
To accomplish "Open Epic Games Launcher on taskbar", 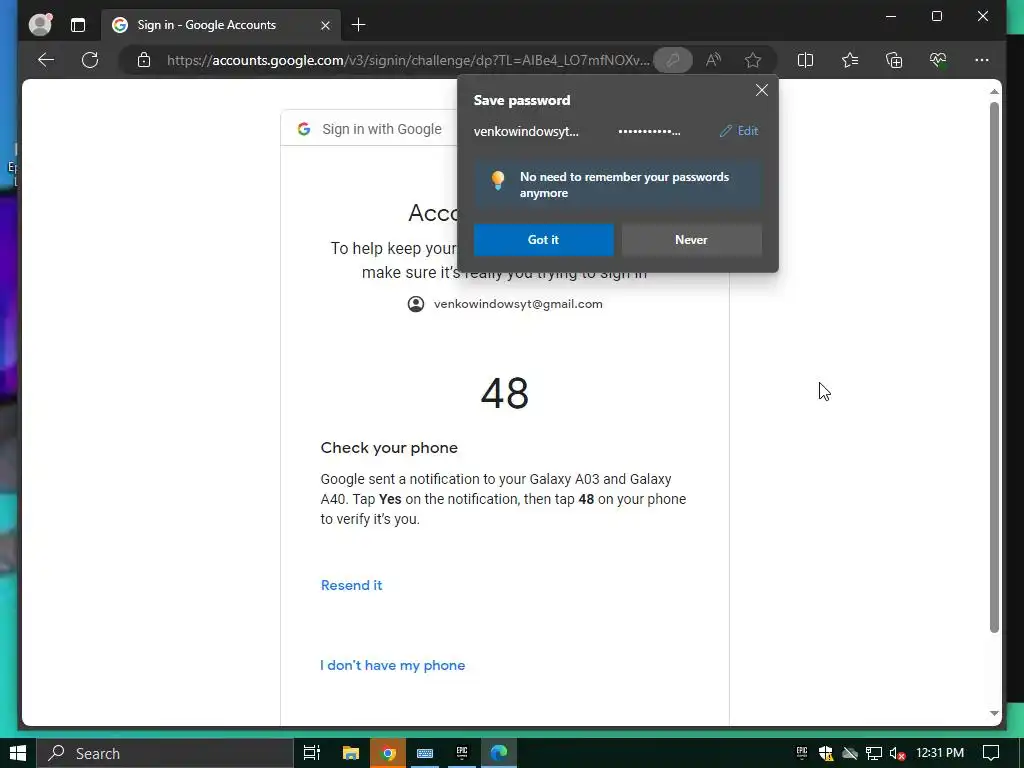I will (462, 753).
